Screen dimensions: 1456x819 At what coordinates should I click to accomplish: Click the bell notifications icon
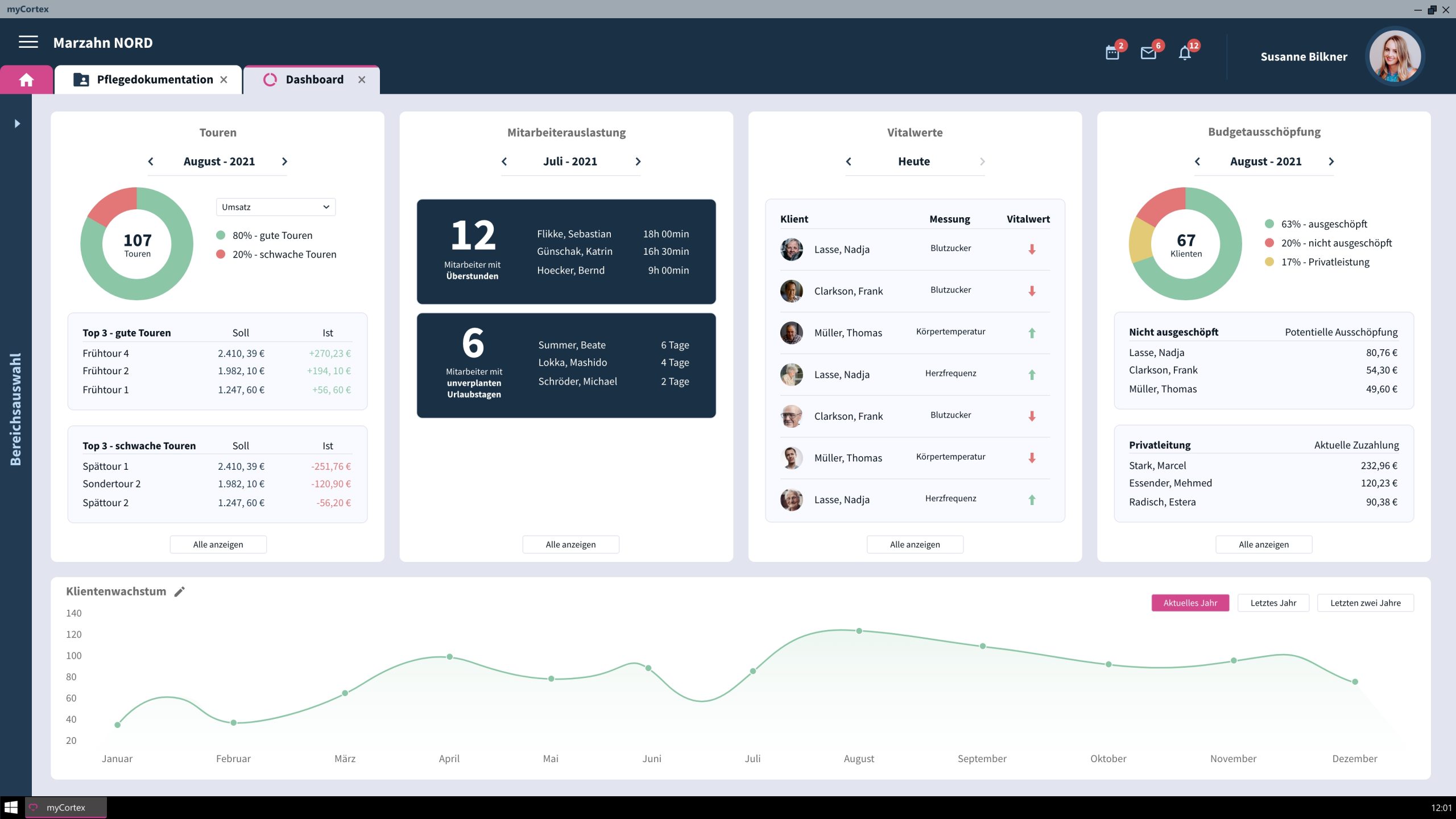(x=1185, y=53)
